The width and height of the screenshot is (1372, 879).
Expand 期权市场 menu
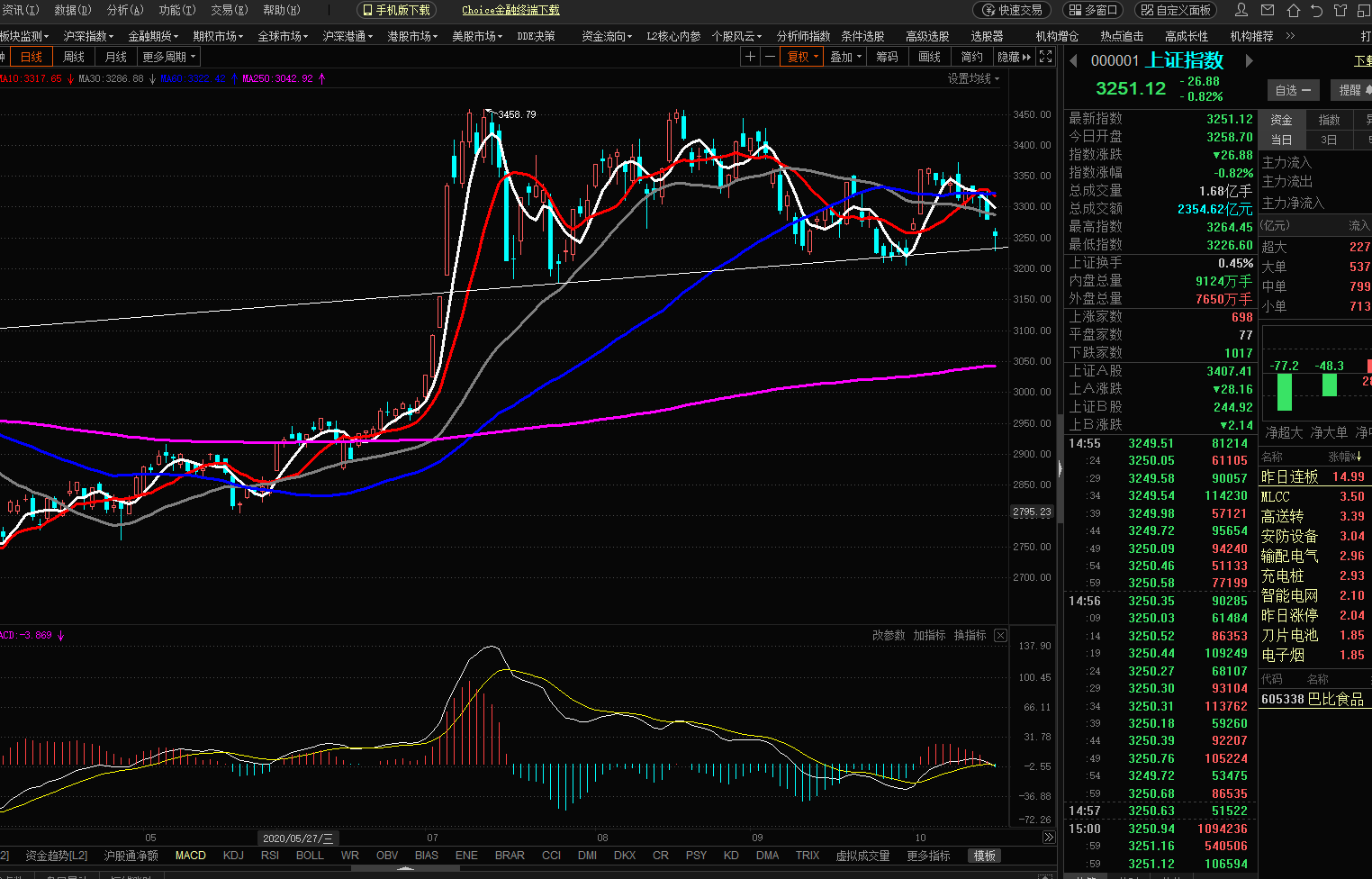[x=218, y=36]
